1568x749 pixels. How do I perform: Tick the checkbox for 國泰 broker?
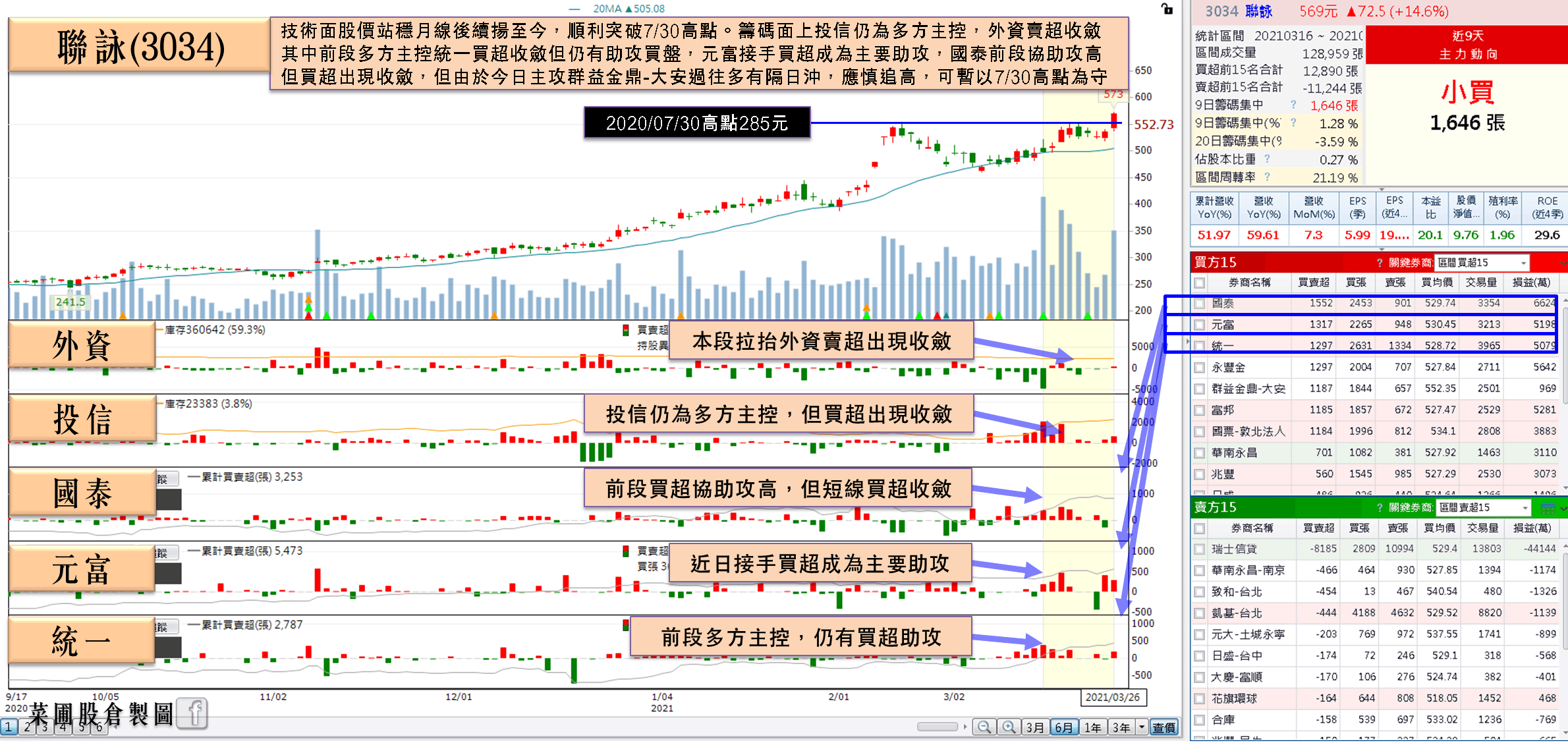coord(1200,304)
